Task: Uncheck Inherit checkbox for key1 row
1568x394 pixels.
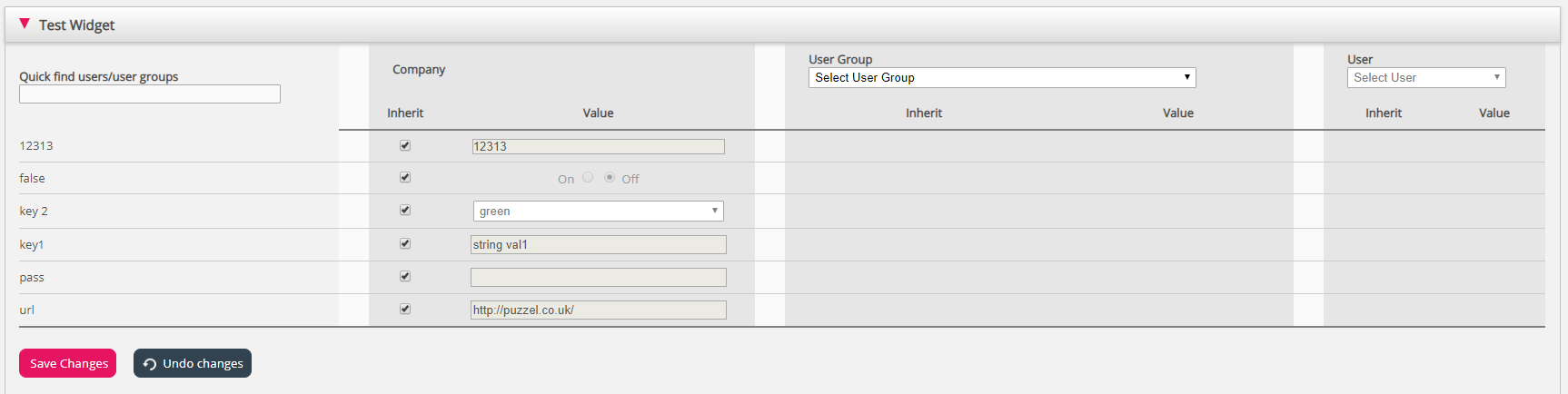Action: click(405, 243)
